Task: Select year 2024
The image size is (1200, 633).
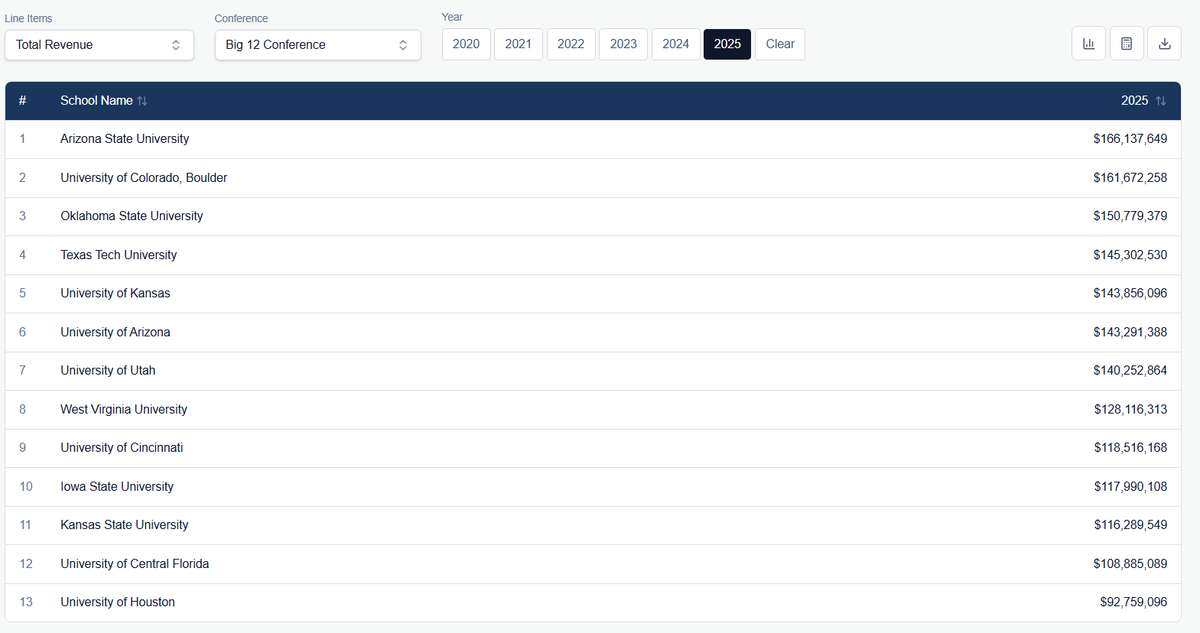Action: 676,44
